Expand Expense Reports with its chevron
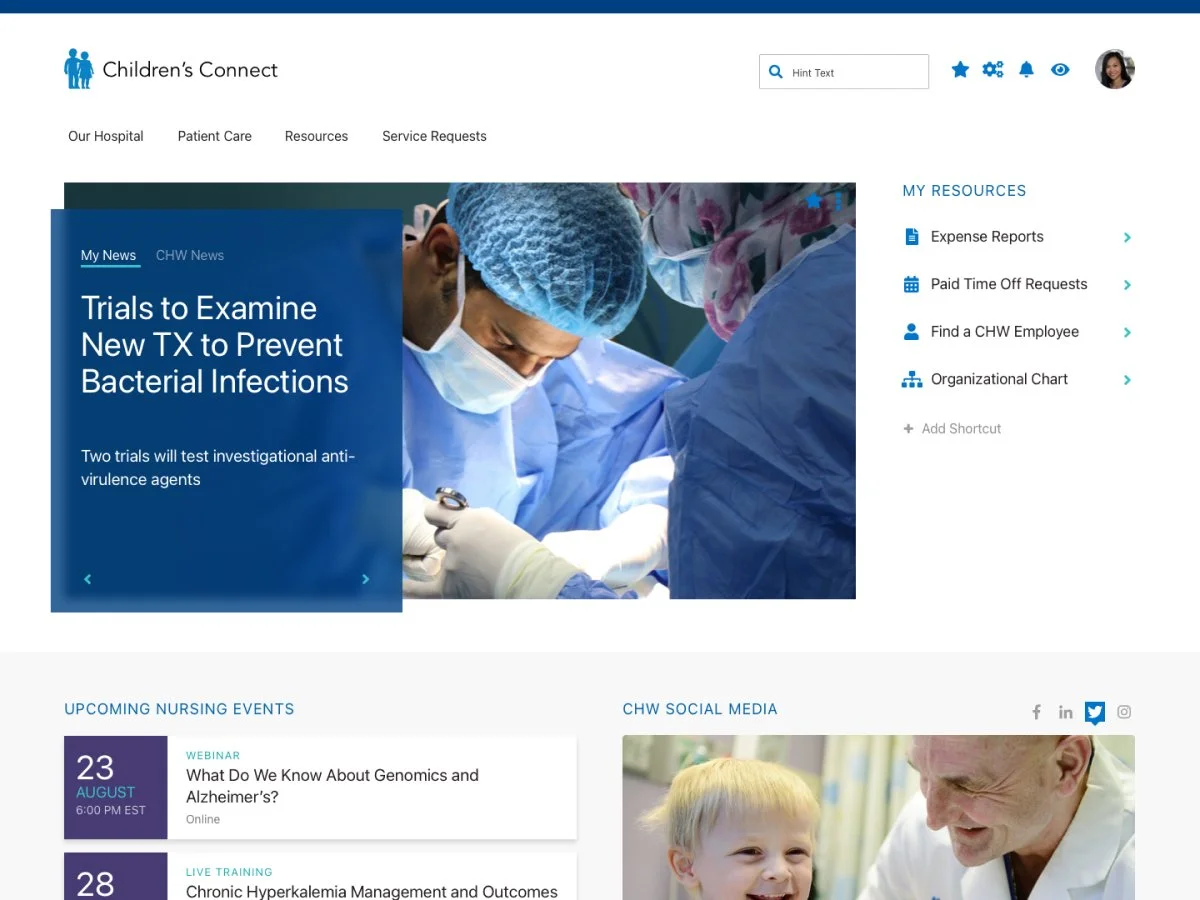The image size is (1200, 900). [x=1127, y=237]
